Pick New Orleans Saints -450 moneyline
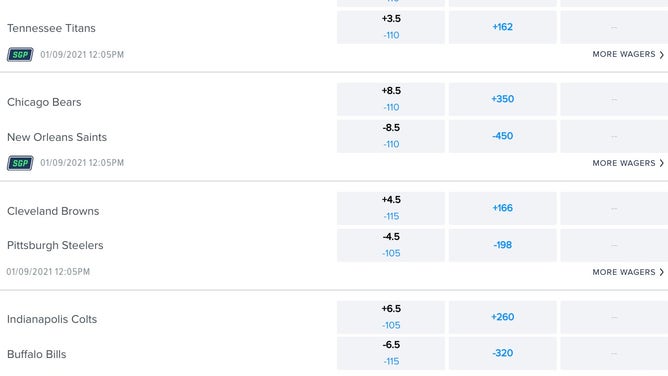The height and width of the screenshot is (376, 668). click(x=503, y=136)
